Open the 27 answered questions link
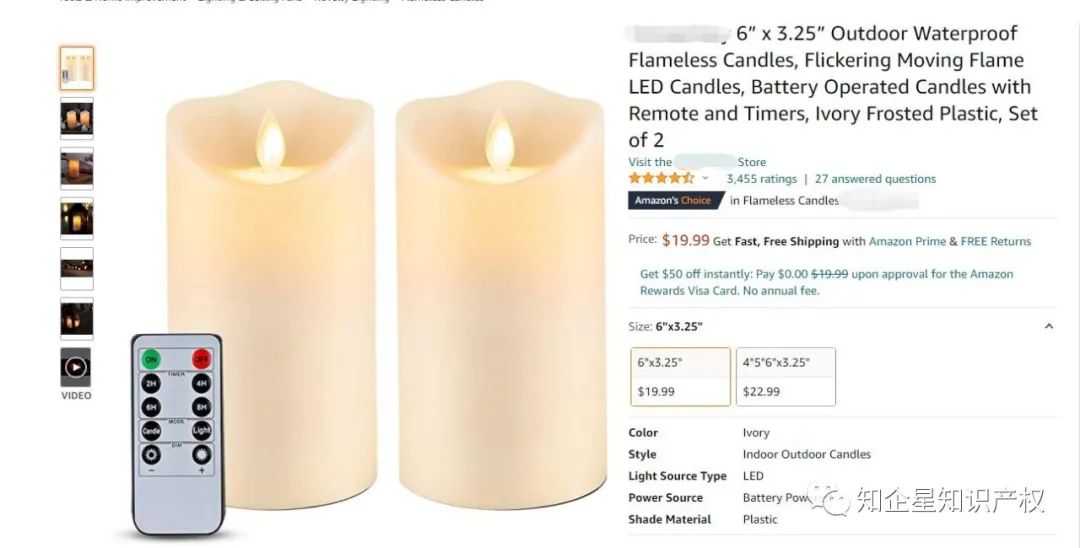This screenshot has height=548, width=1080. [x=875, y=179]
